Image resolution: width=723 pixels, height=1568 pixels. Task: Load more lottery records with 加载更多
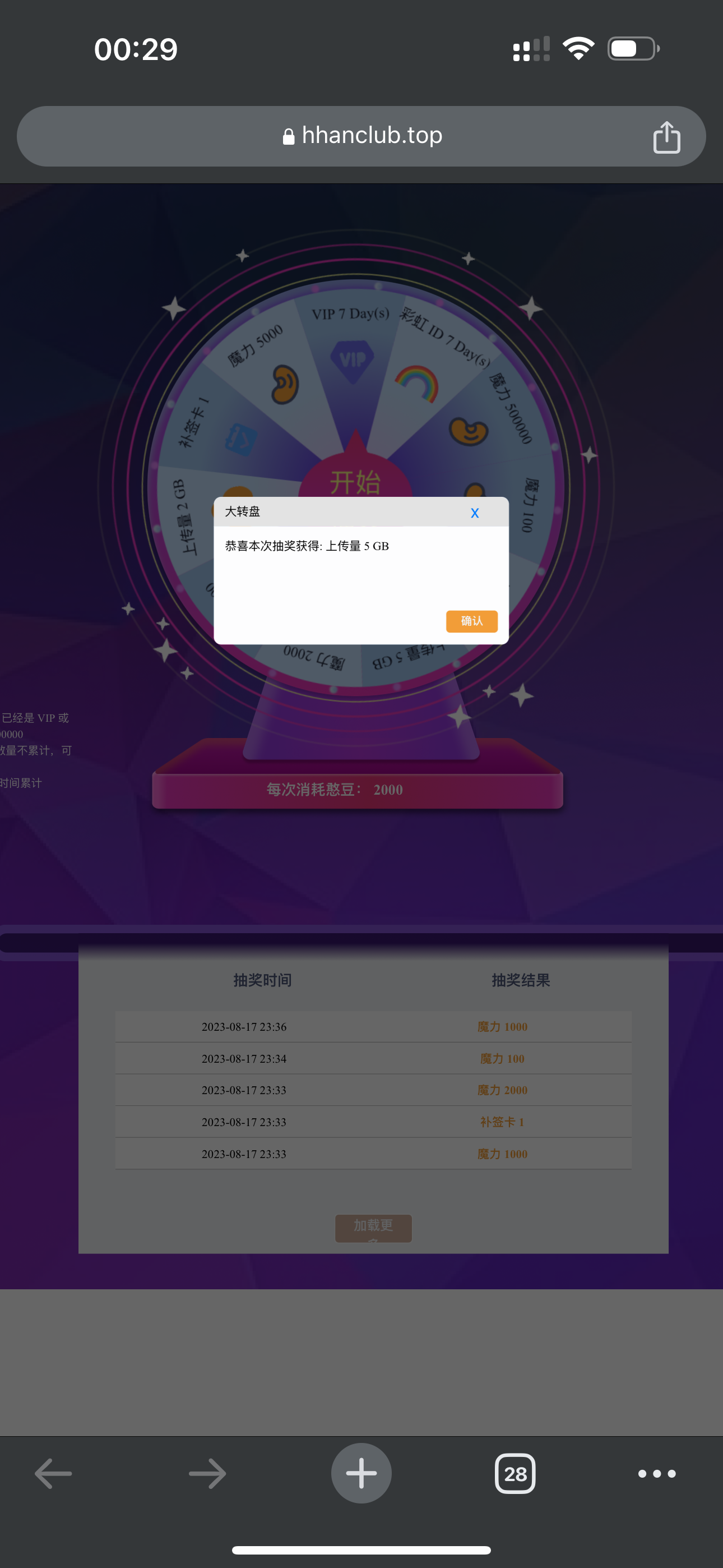[374, 1228]
